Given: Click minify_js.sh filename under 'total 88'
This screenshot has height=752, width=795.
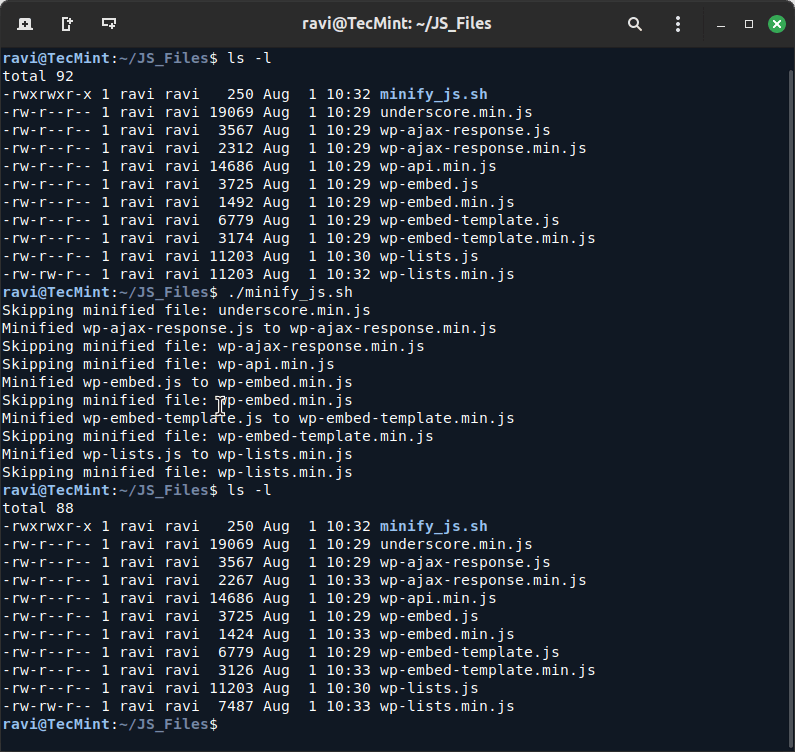Looking at the screenshot, I should point(433,526).
